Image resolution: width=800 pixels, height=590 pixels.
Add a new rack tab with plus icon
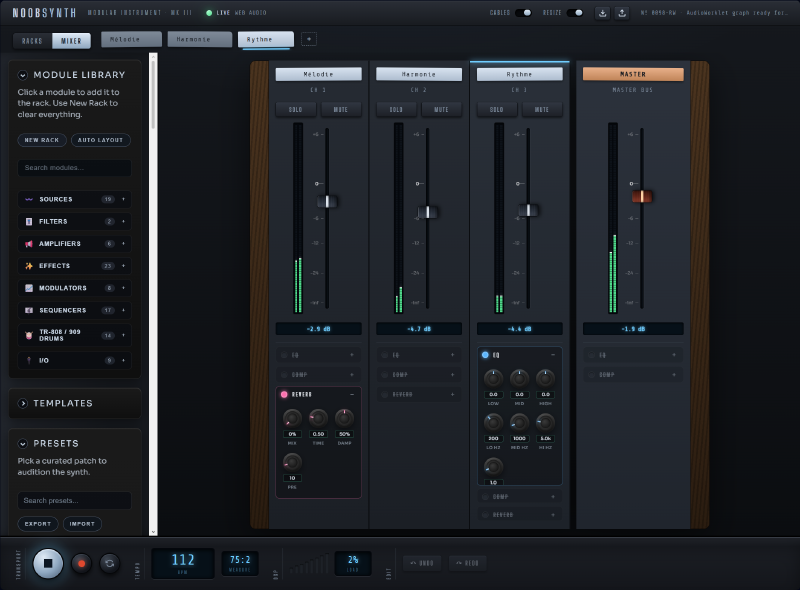coord(309,39)
